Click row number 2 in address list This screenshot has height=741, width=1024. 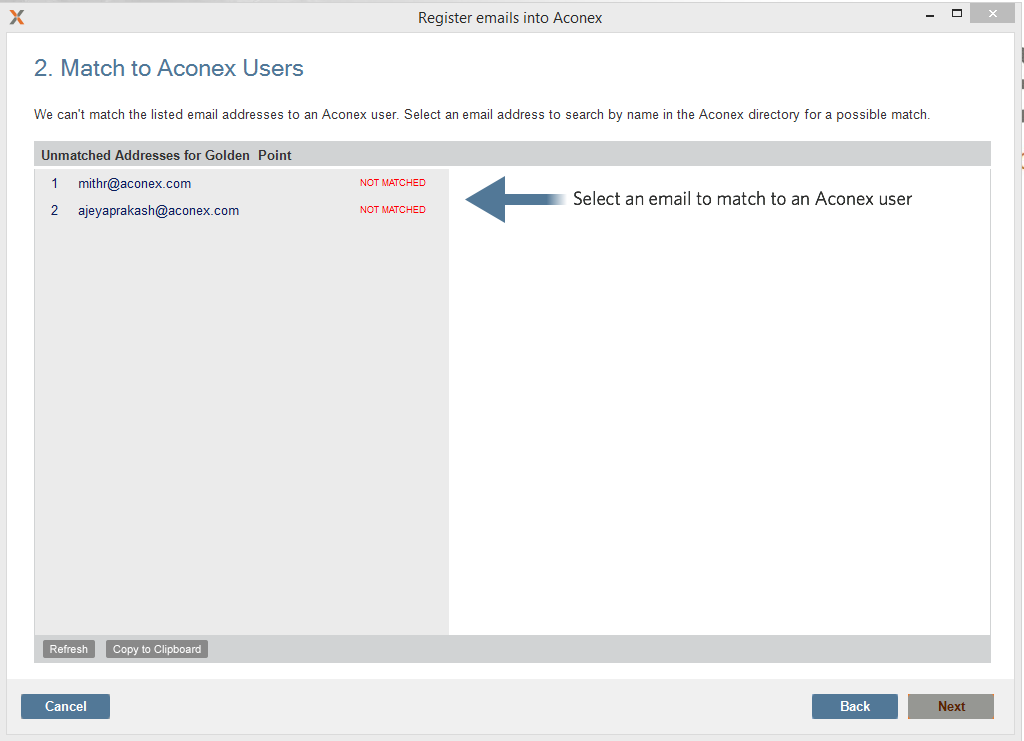(55, 210)
